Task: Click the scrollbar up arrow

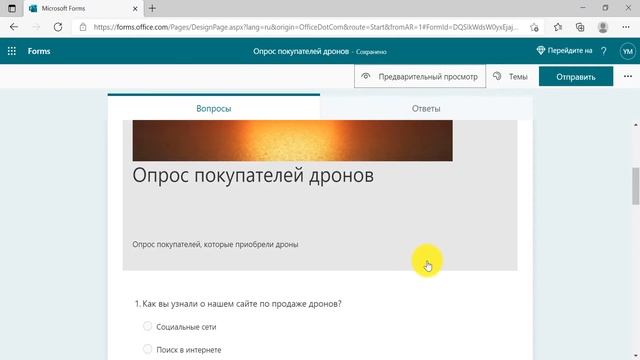Action: point(636,124)
